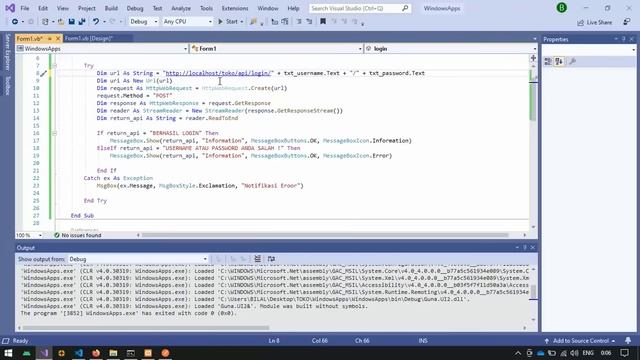The width and height of the screenshot is (640, 360).
Task: Click the Quick Actions screwdriver icon on line 8
Action: coord(43,74)
